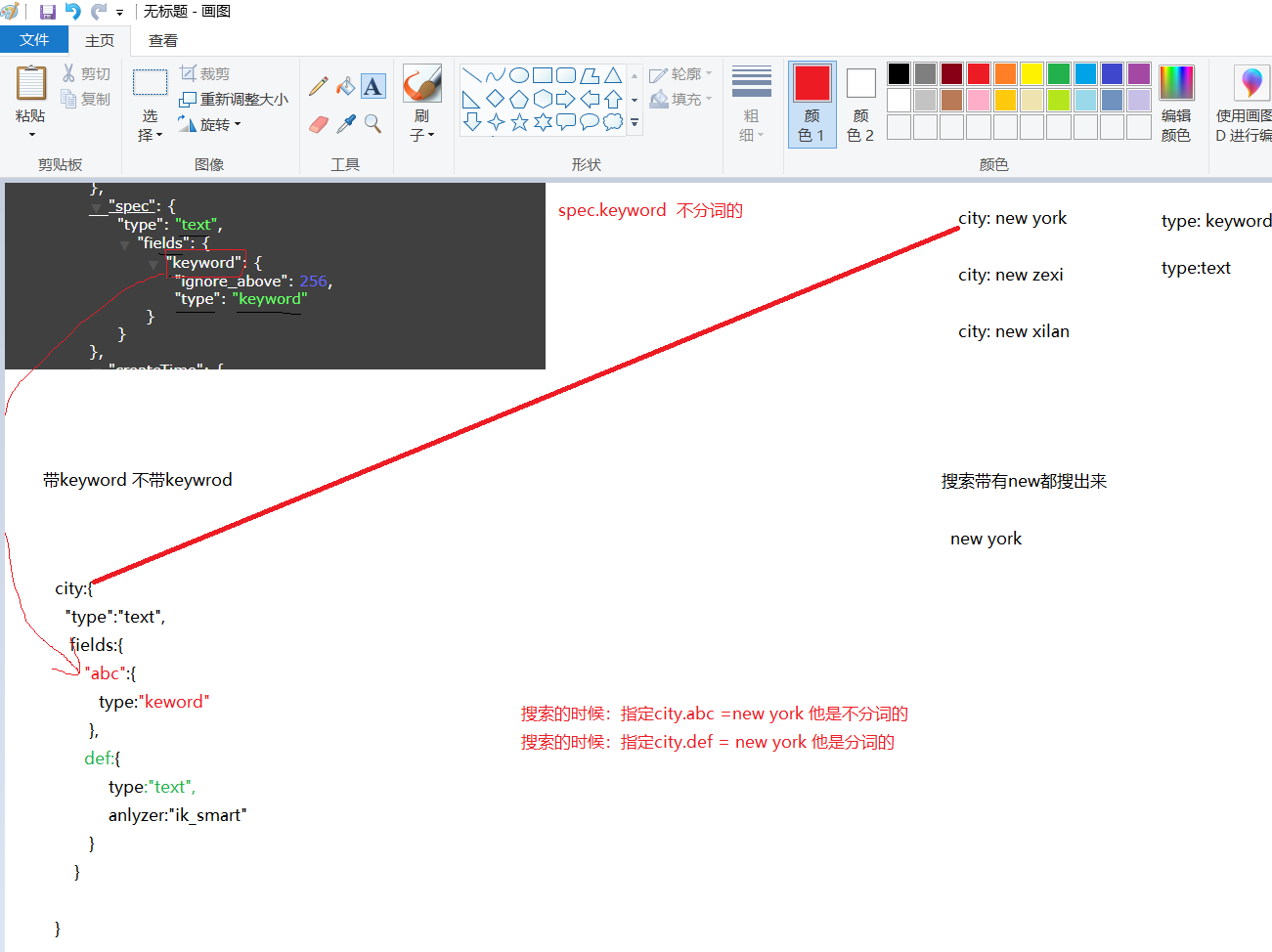The image size is (1272, 952).
Task: Select the Pencil tool
Action: (319, 86)
